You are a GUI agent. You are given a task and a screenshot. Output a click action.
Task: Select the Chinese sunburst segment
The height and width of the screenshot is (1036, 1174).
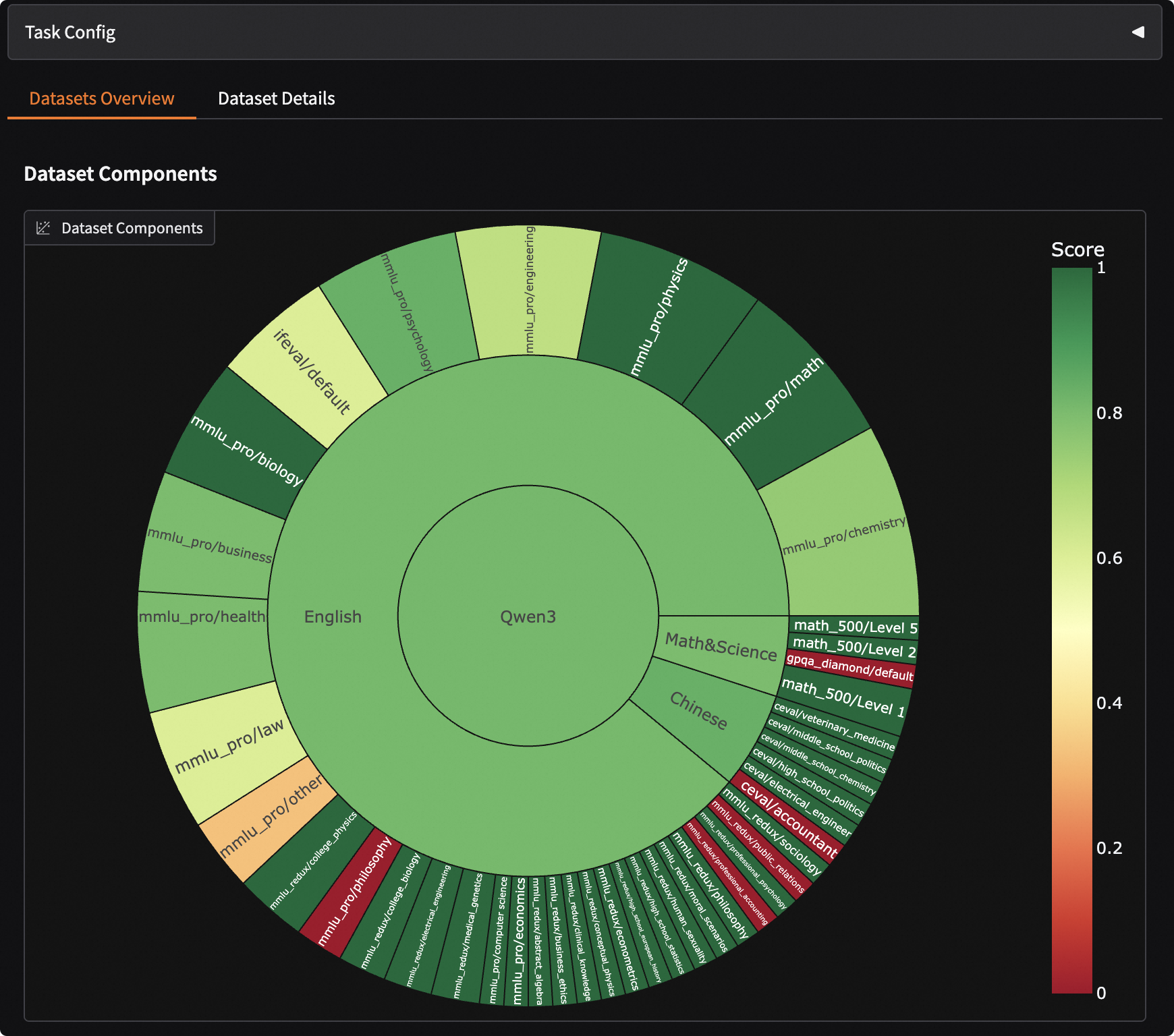pyautogui.click(x=699, y=710)
